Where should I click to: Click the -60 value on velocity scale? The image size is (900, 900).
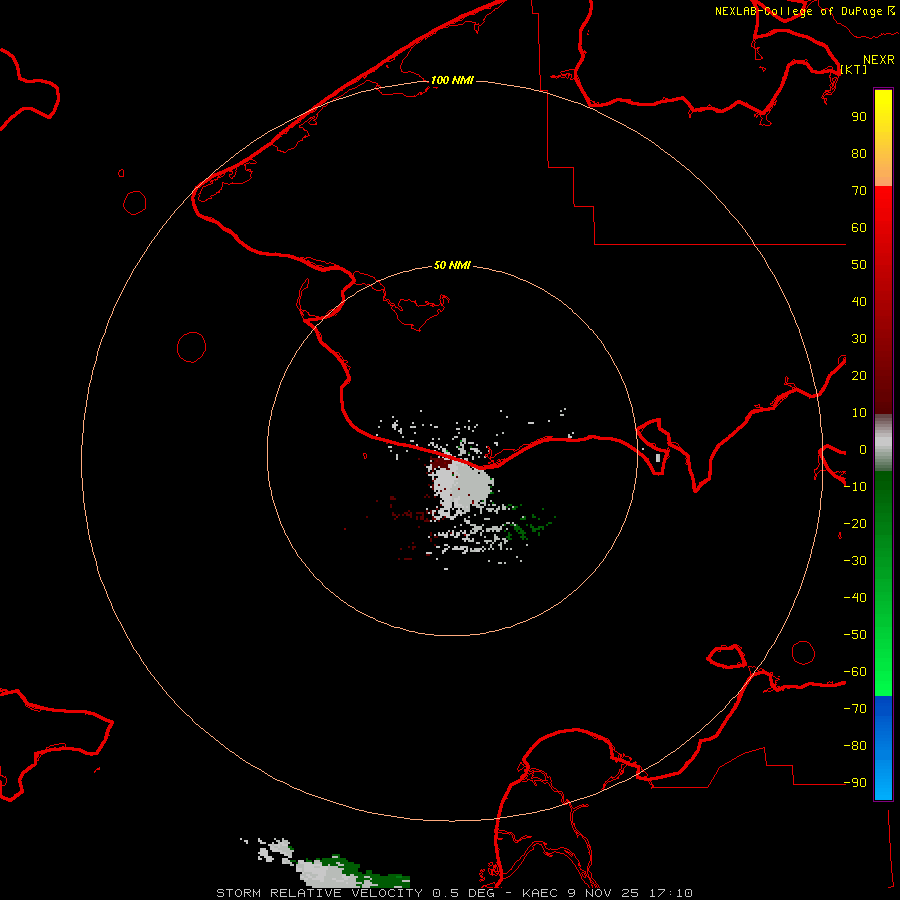click(x=855, y=672)
